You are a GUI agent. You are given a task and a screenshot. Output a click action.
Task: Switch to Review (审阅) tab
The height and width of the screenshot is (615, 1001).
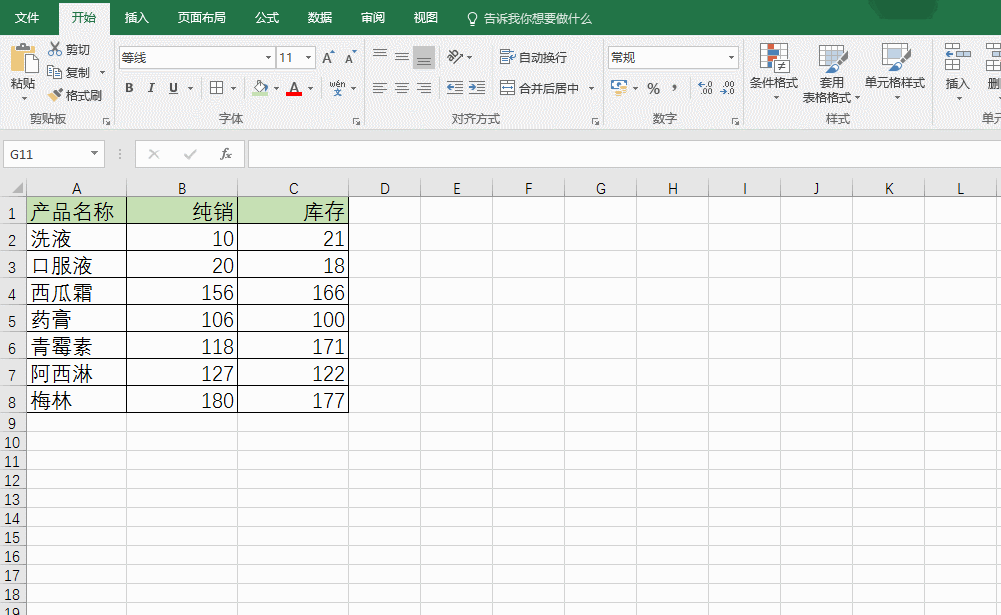click(x=373, y=18)
